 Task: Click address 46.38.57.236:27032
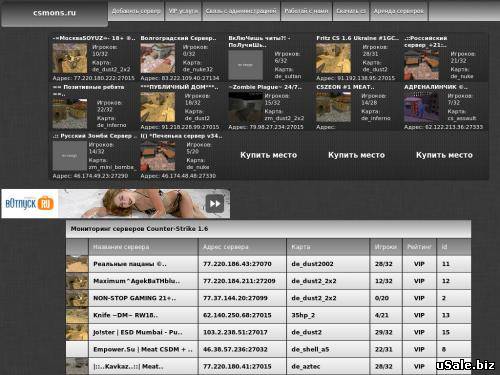[235, 349]
